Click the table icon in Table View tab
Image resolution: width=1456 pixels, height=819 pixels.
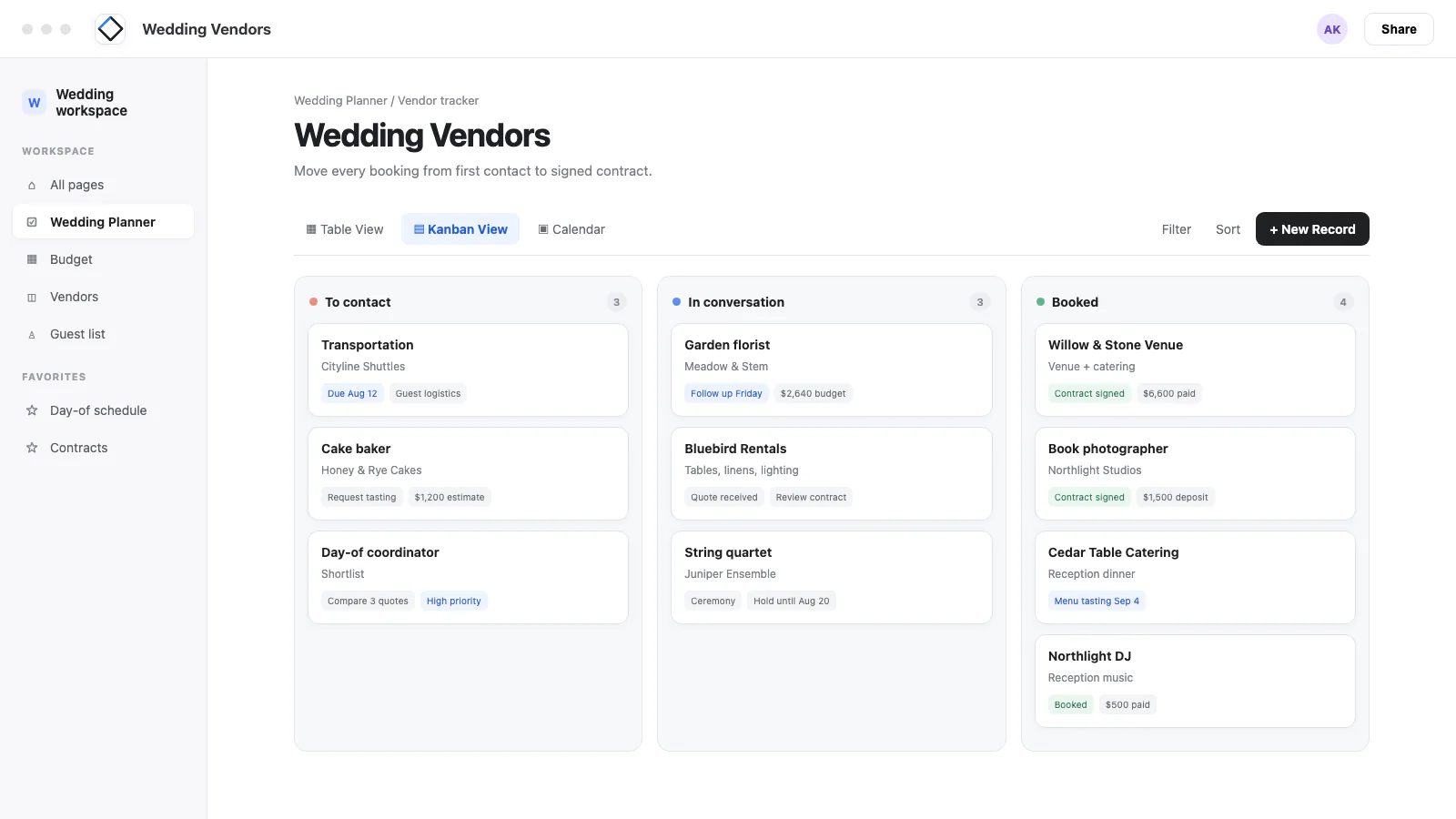311,229
